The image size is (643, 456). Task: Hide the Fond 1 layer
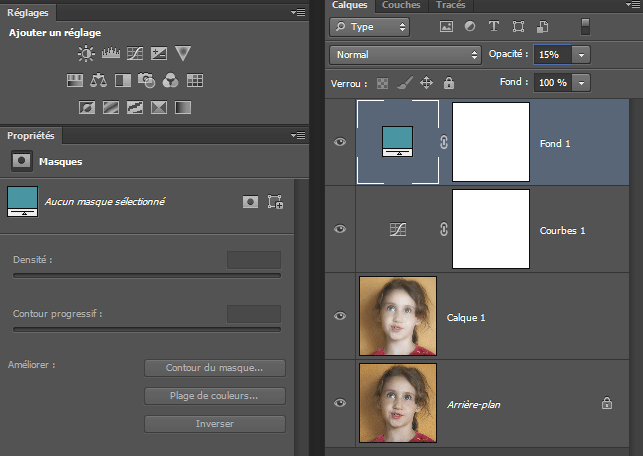pos(340,143)
